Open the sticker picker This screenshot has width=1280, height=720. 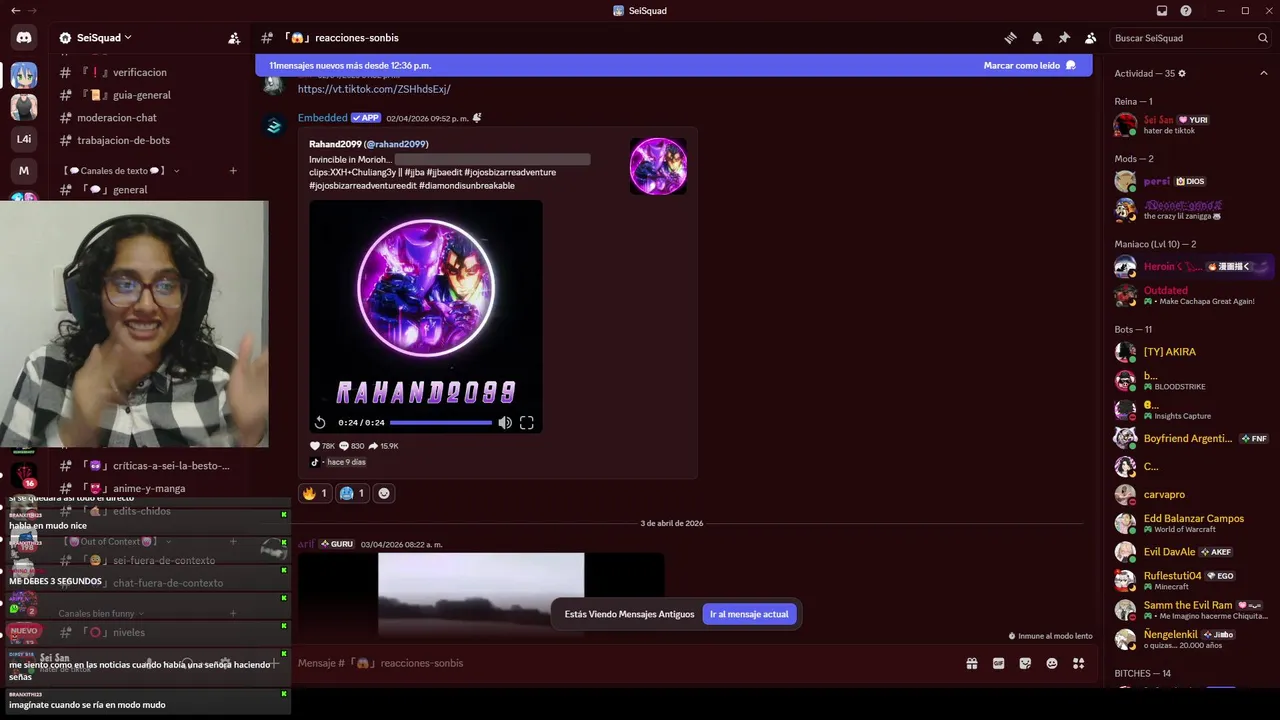click(x=1025, y=663)
